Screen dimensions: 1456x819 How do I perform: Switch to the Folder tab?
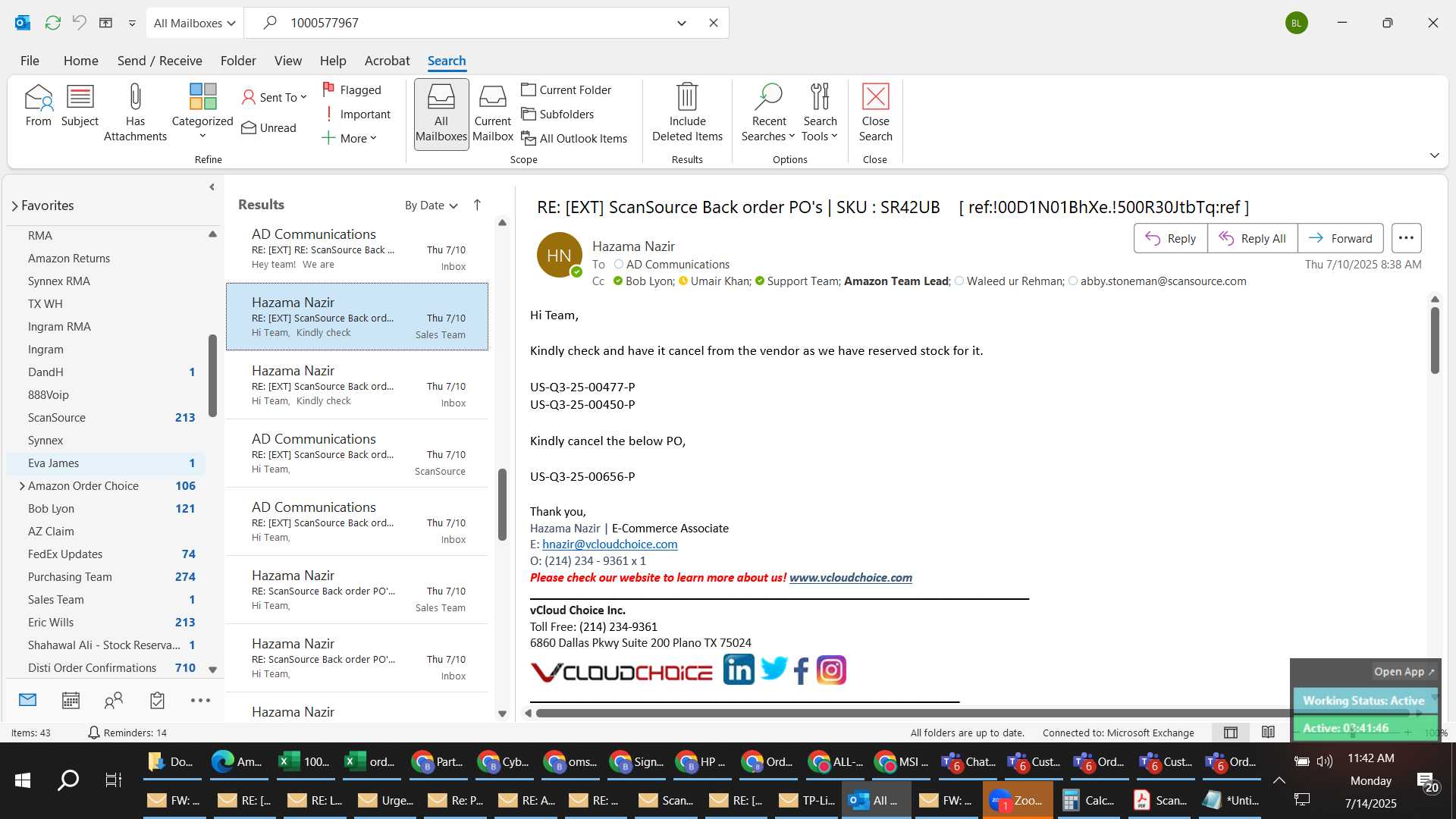[x=238, y=61]
